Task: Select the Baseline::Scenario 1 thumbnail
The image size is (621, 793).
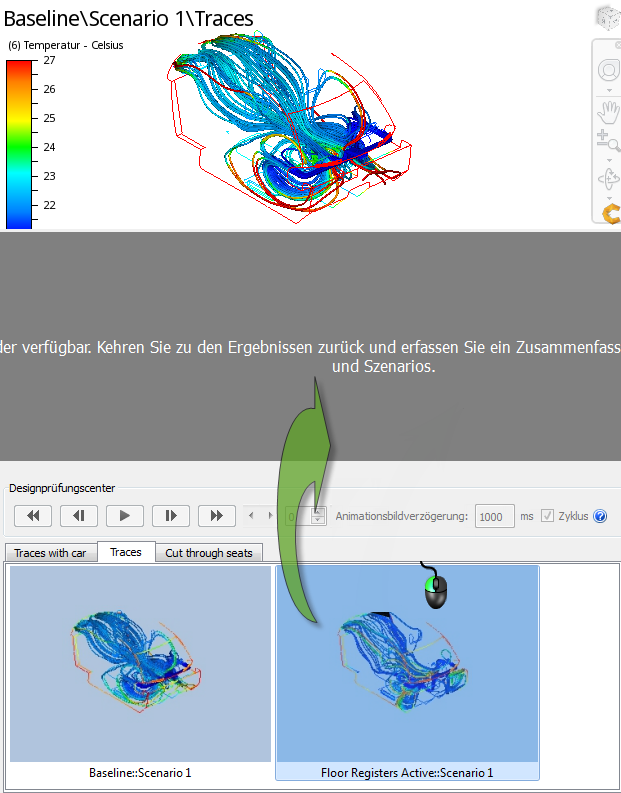Action: pos(141,664)
